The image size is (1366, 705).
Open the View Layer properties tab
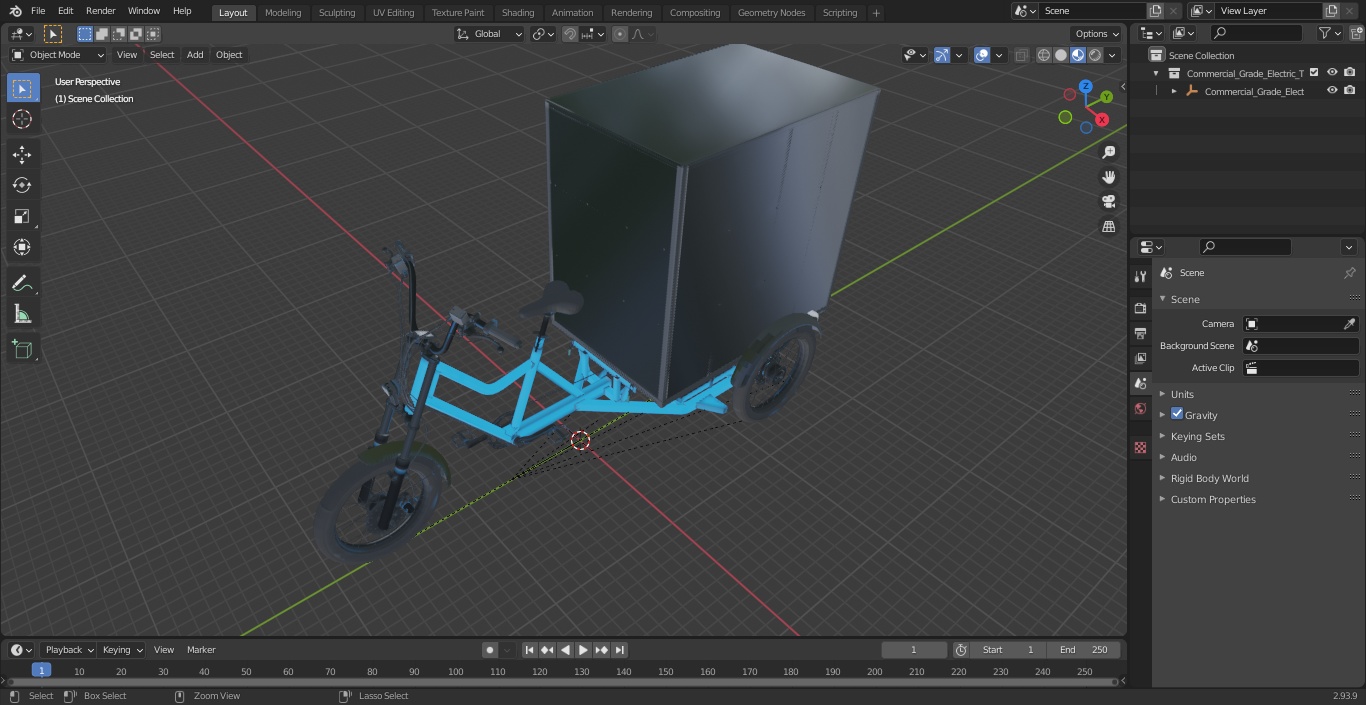coord(1140,358)
